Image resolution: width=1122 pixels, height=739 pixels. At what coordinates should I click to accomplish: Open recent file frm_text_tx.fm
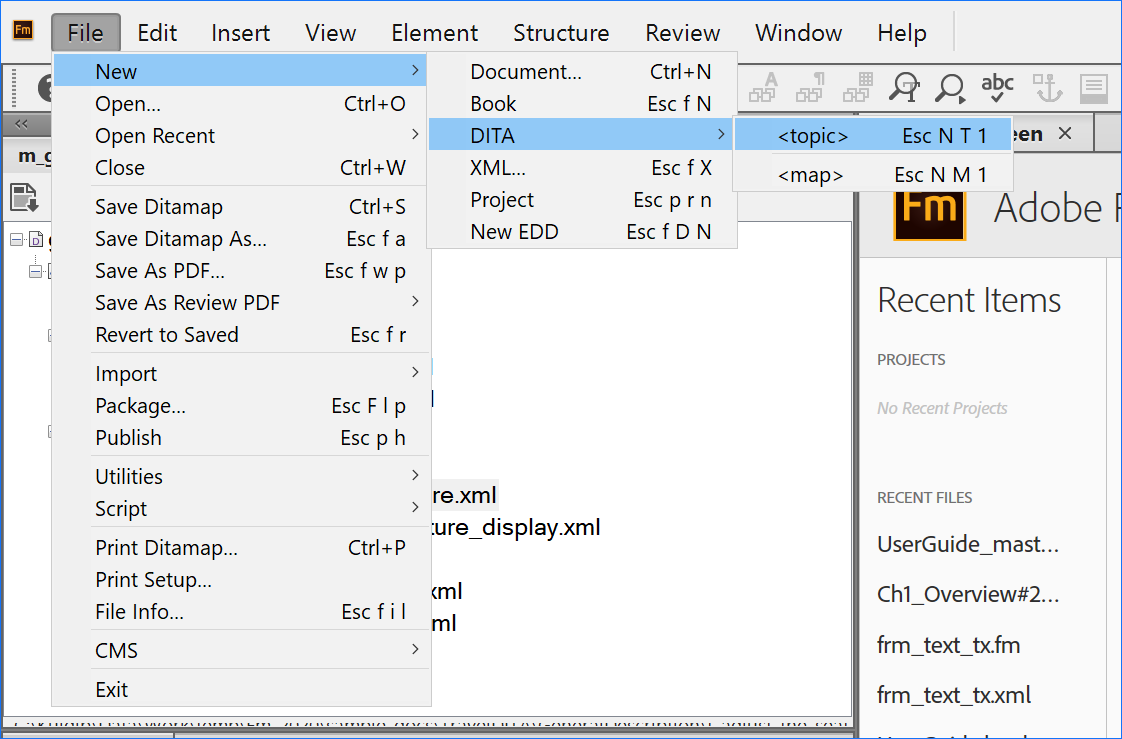pos(948,645)
